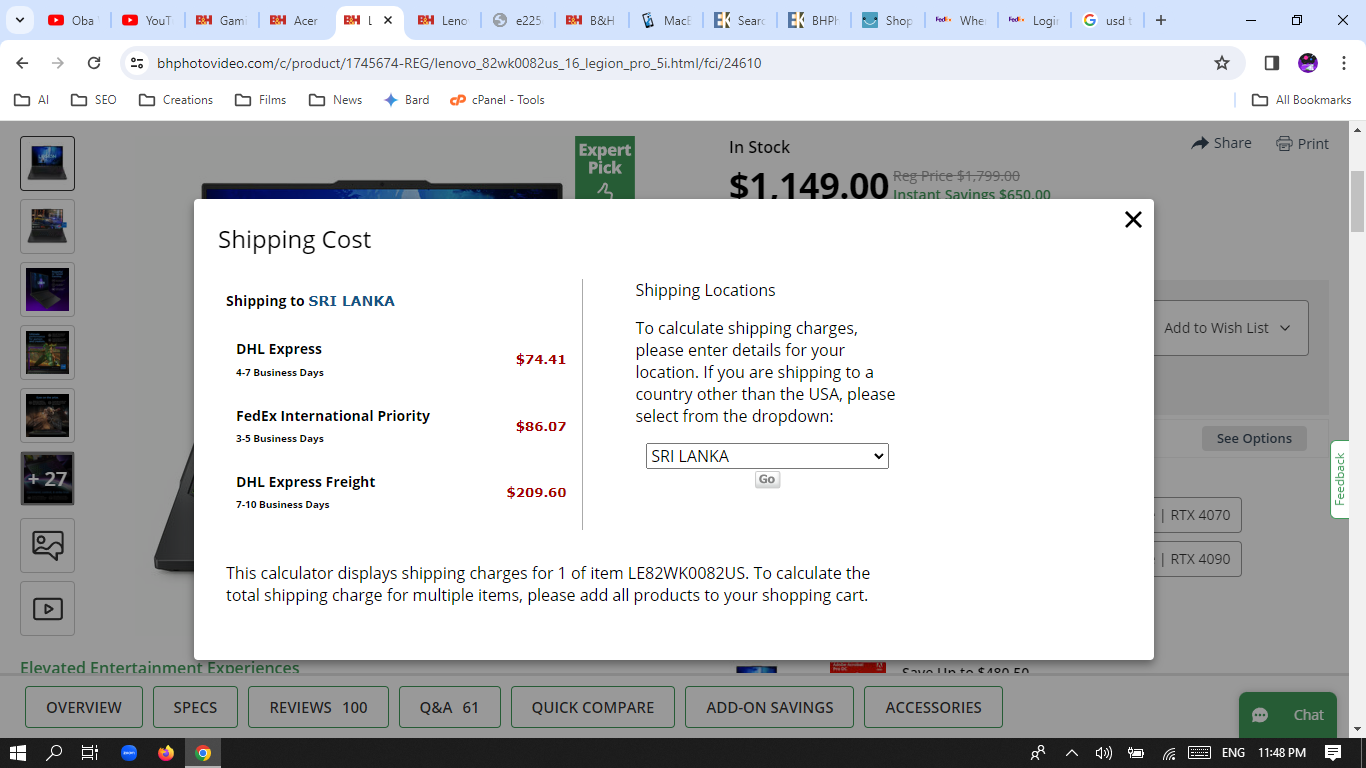Switch to the Lenovo tab
This screenshot has width=1366, height=768.
tap(443, 20)
